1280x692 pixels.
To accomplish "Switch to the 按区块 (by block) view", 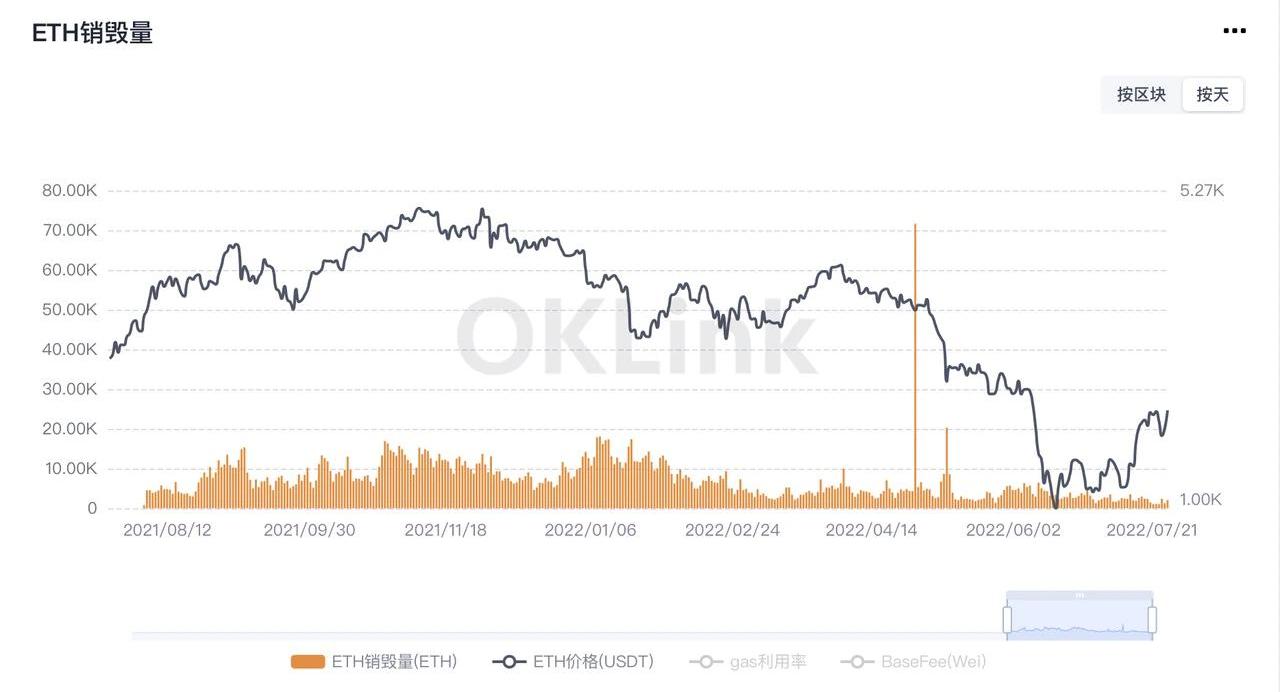I will point(1141,95).
